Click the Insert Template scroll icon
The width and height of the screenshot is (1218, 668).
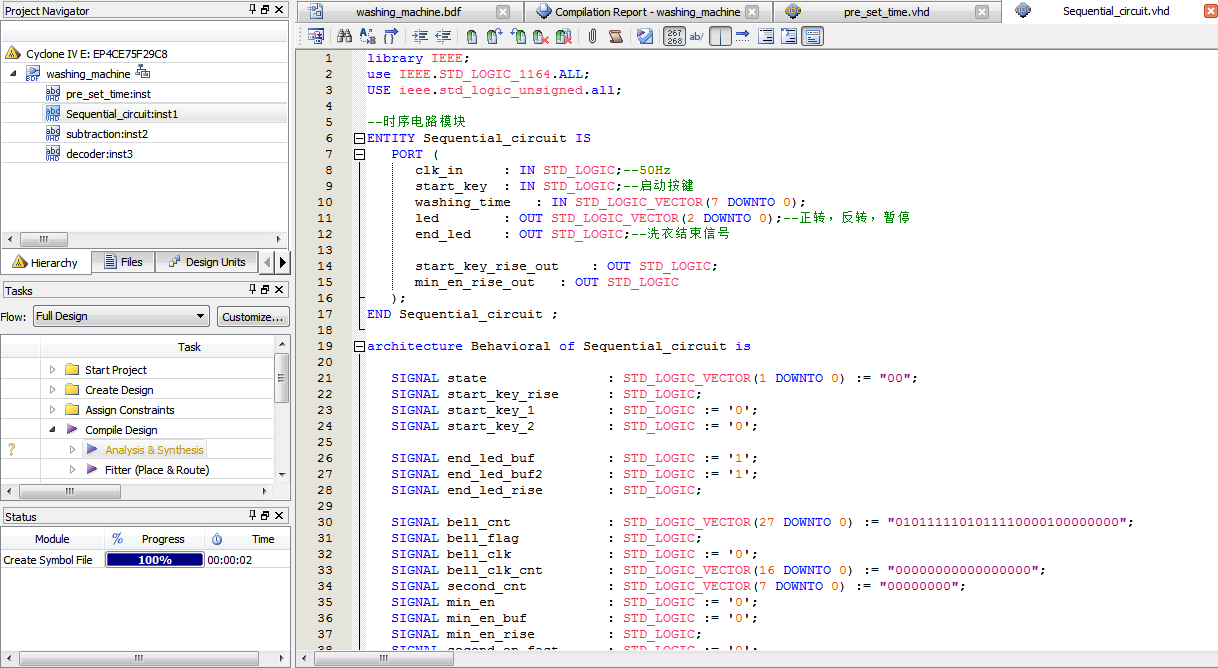616,37
